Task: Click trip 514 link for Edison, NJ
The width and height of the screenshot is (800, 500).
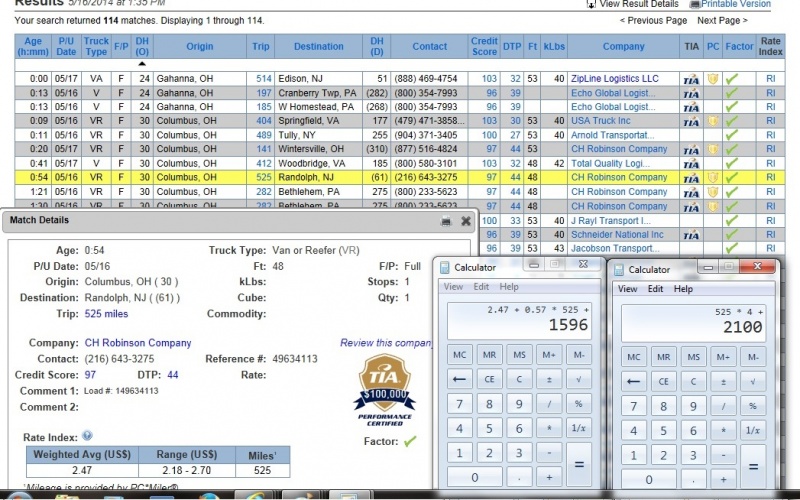Action: pyautogui.click(x=264, y=79)
